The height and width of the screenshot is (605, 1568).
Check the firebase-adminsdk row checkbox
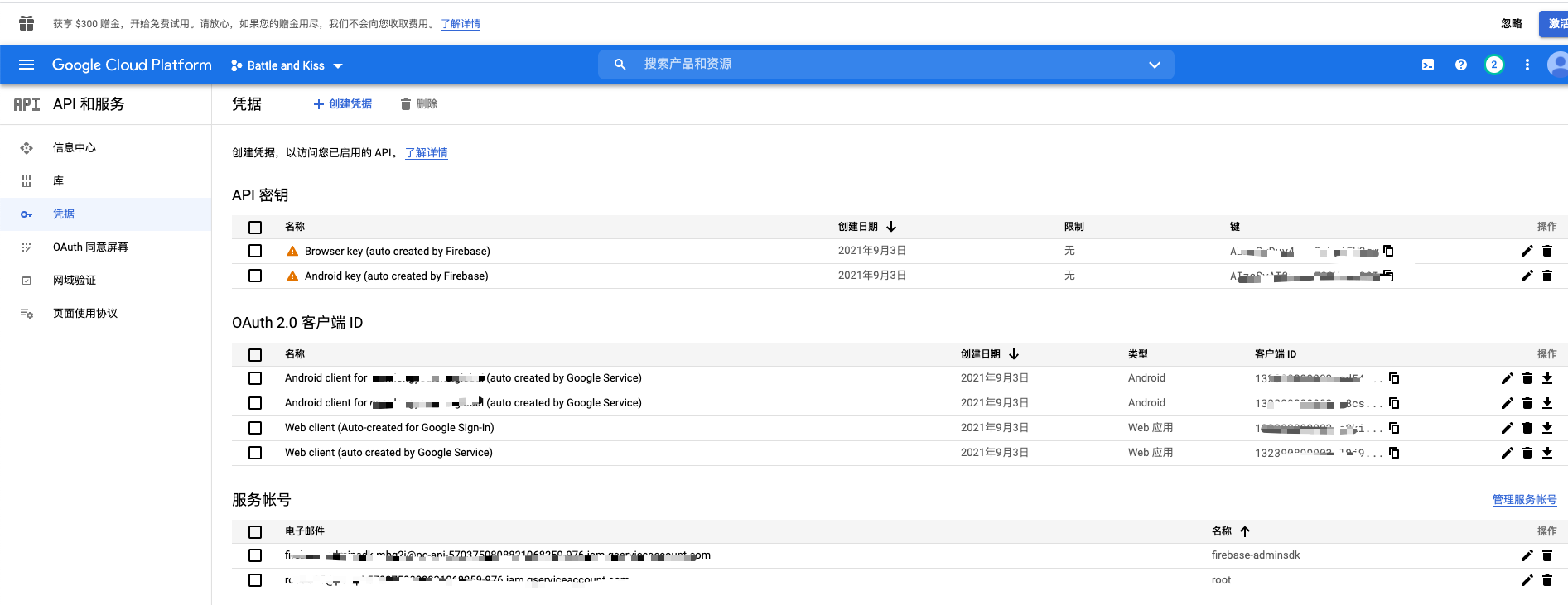coord(255,555)
